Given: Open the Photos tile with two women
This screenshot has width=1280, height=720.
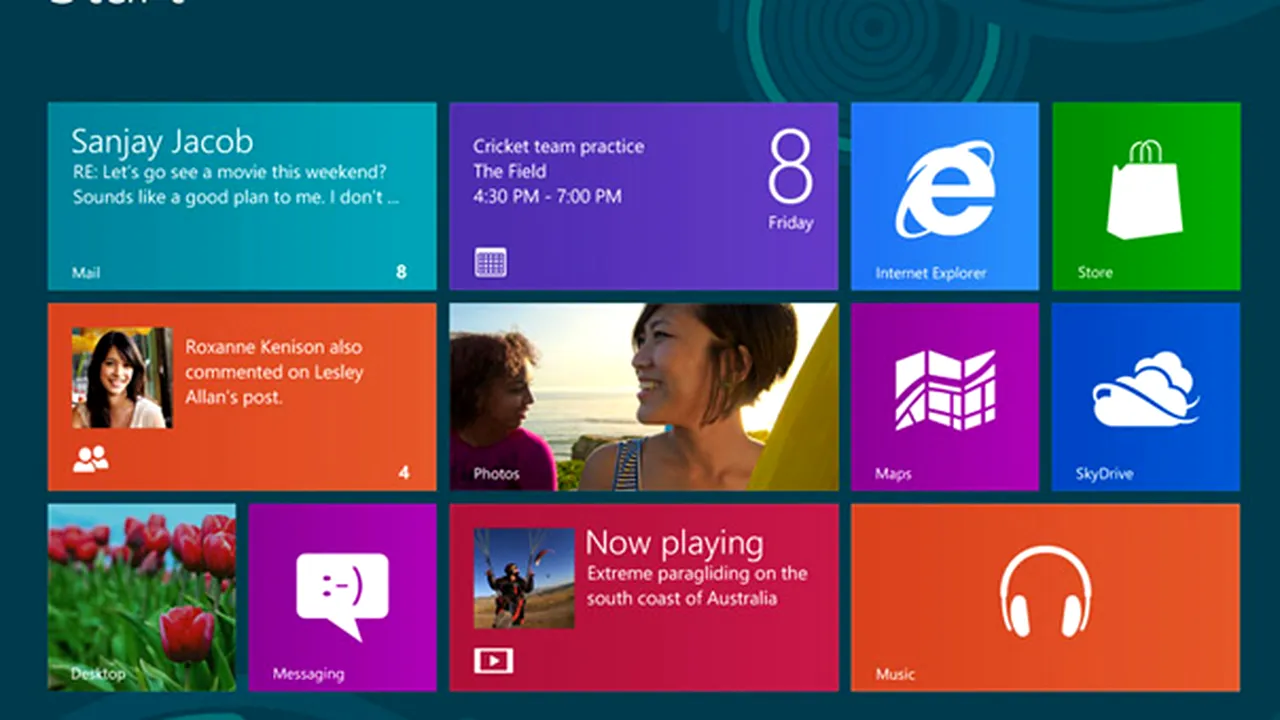Looking at the screenshot, I should tap(644, 397).
